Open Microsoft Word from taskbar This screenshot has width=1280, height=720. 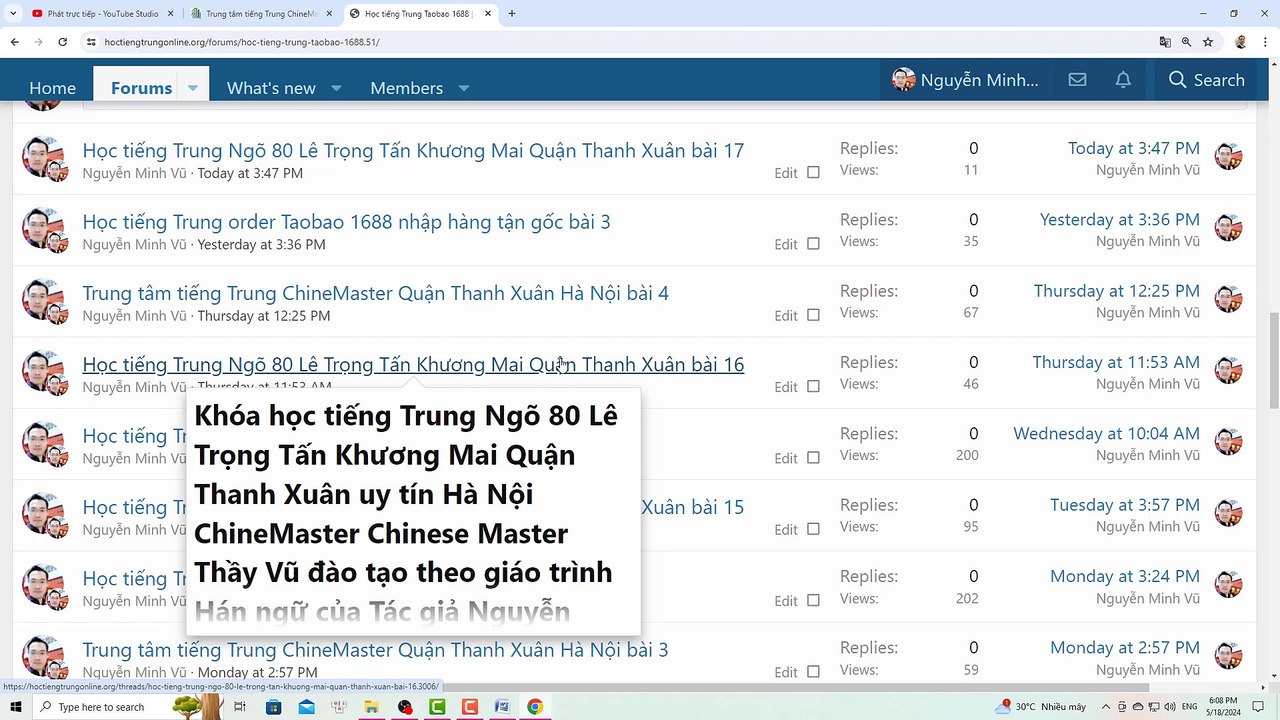pos(502,707)
